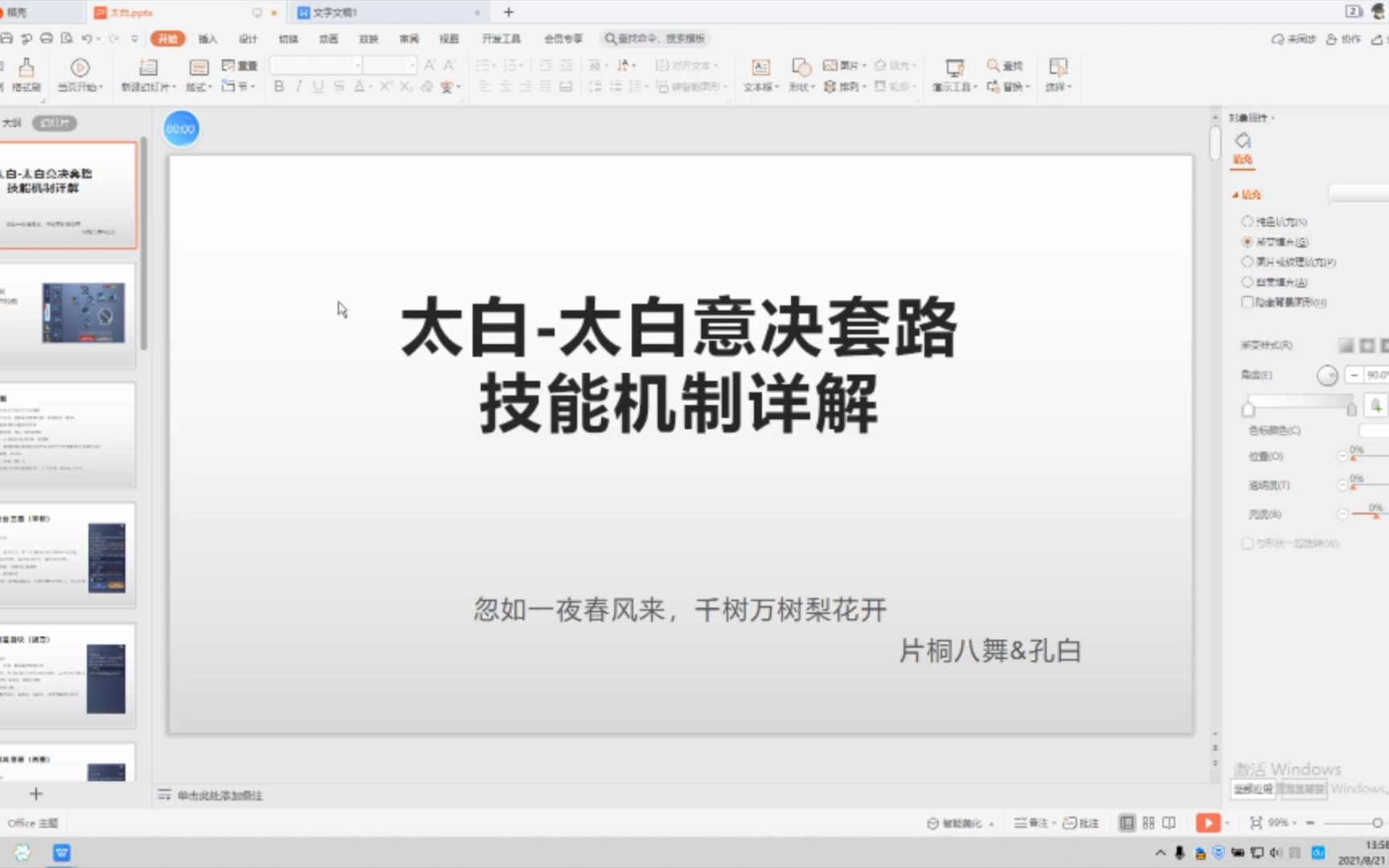Click the Comments button in status bar
The height and width of the screenshot is (868, 1389).
1081,822
